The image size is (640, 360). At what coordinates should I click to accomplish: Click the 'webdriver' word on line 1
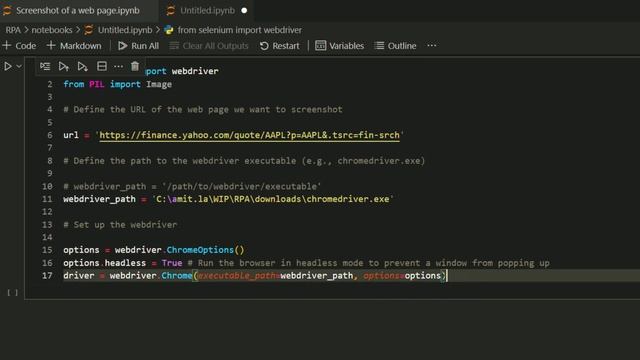coord(195,71)
